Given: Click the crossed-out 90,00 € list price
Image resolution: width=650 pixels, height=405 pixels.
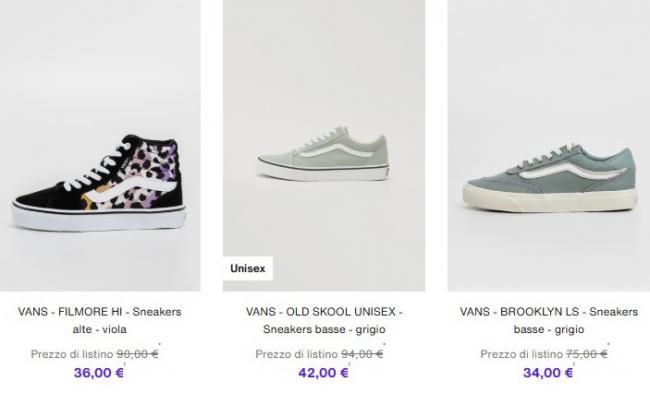Looking at the screenshot, I should click(x=138, y=353).
